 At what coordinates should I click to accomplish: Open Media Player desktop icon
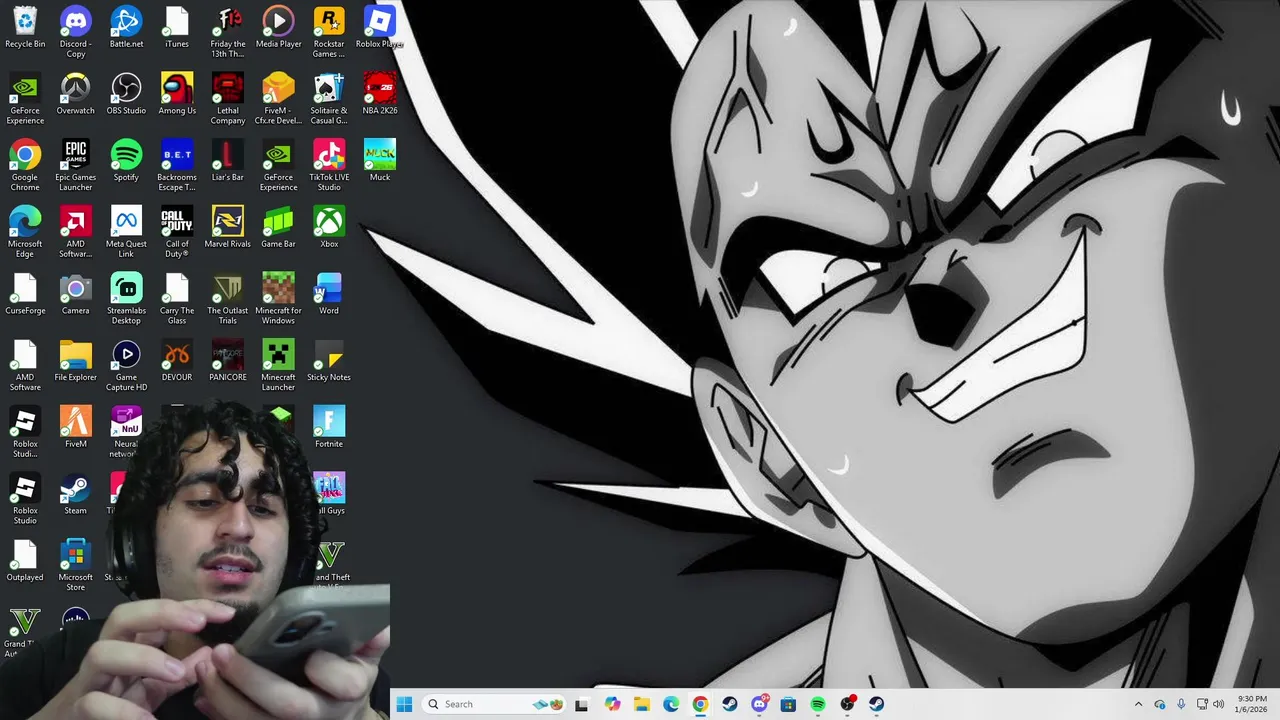tap(278, 28)
